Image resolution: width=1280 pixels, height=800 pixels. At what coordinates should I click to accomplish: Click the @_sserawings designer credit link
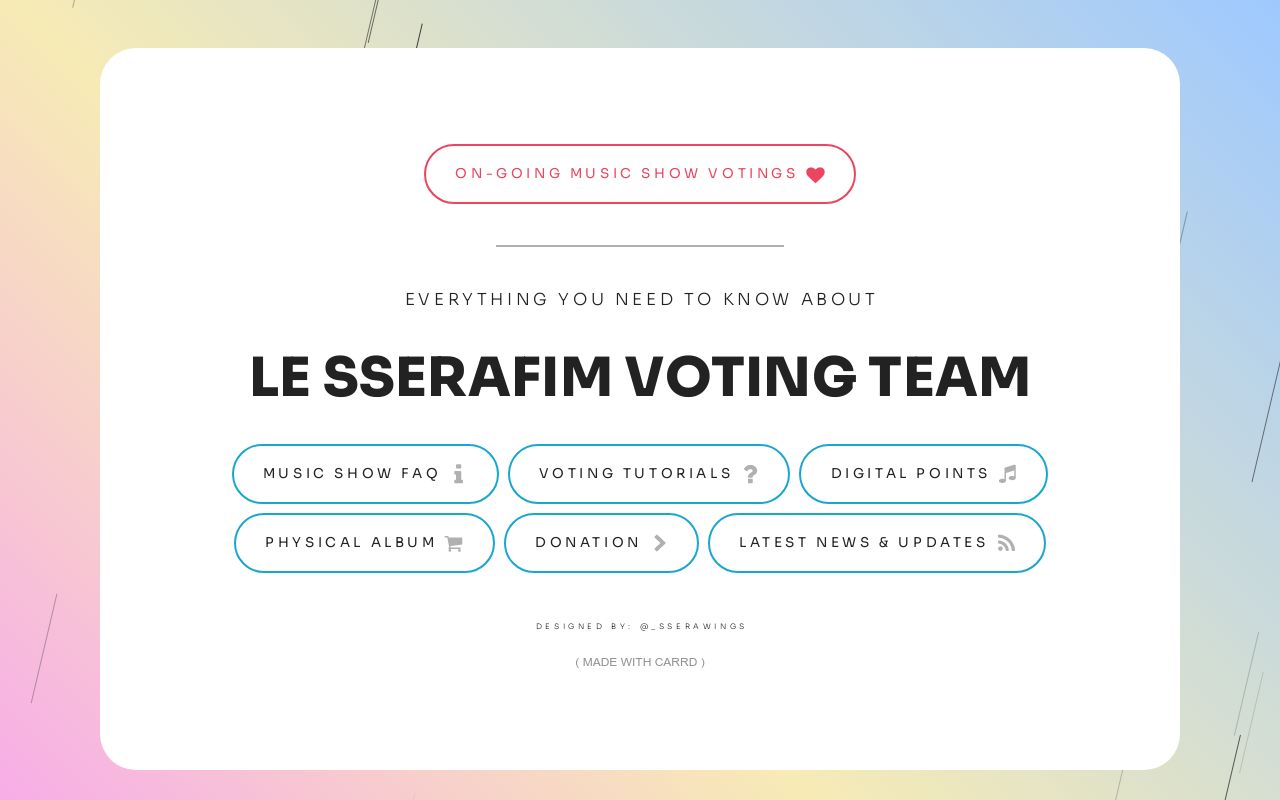pos(694,626)
